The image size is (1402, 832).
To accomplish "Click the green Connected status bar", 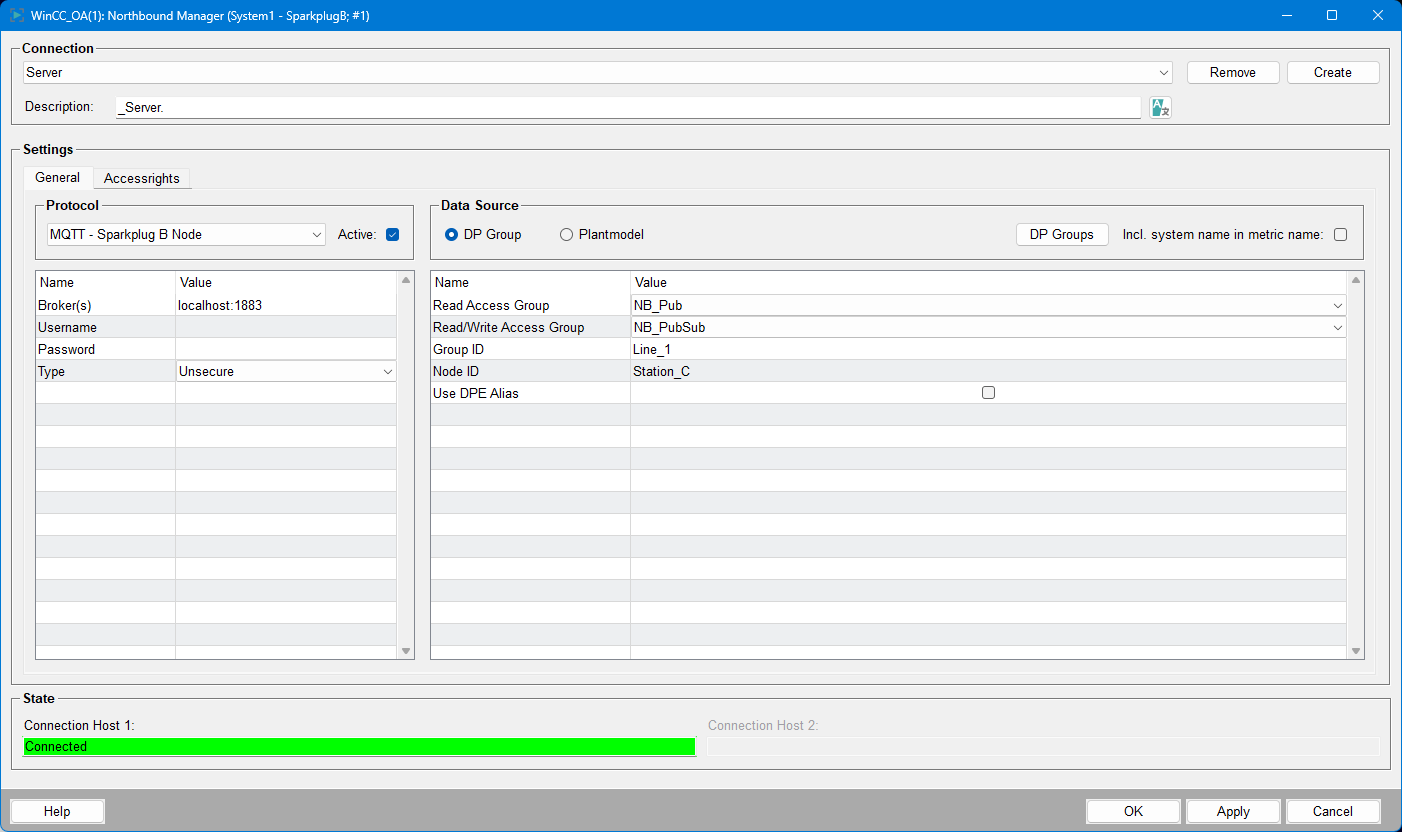I will coord(359,747).
